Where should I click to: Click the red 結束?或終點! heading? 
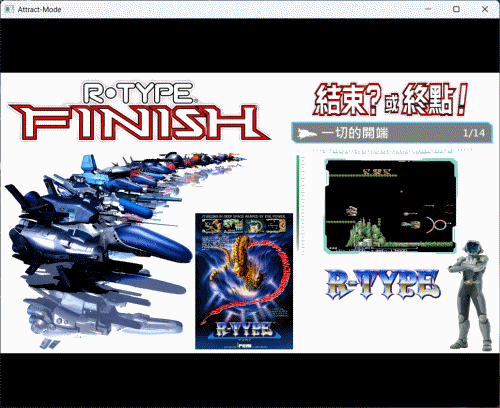point(390,99)
